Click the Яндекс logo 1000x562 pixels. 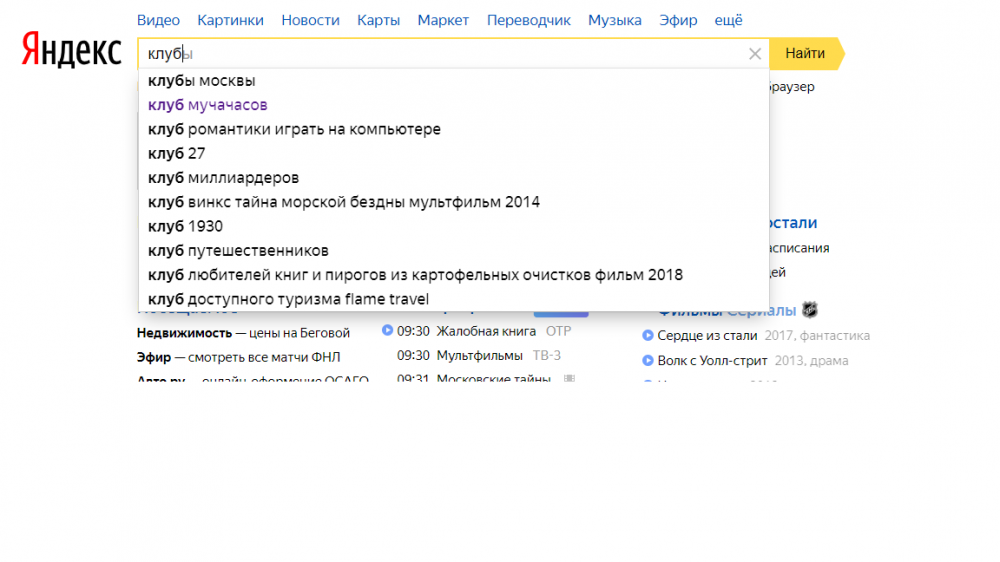[72, 51]
